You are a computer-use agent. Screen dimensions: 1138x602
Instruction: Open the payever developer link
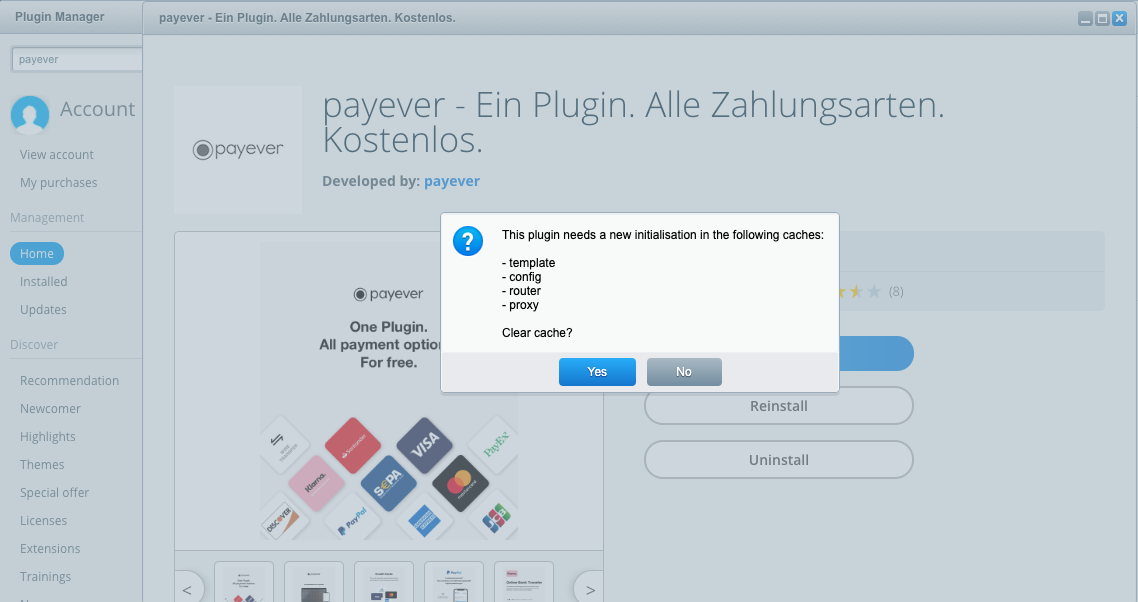(x=451, y=181)
